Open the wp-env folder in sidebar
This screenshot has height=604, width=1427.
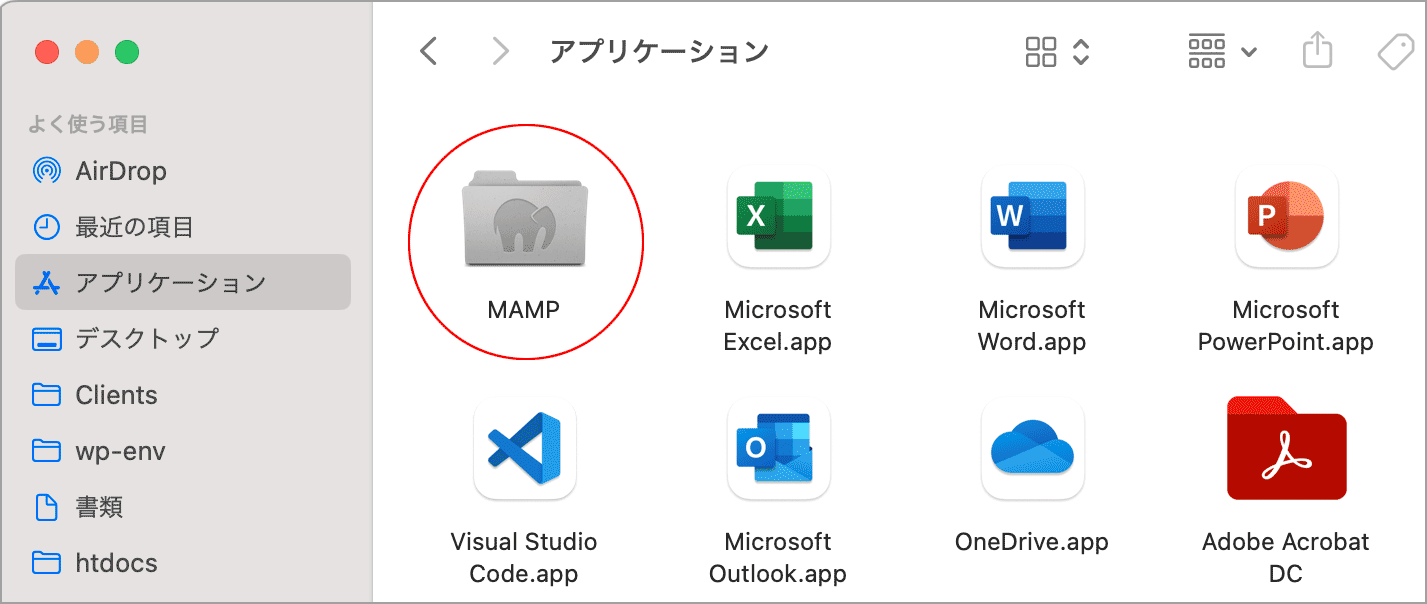(x=183, y=451)
